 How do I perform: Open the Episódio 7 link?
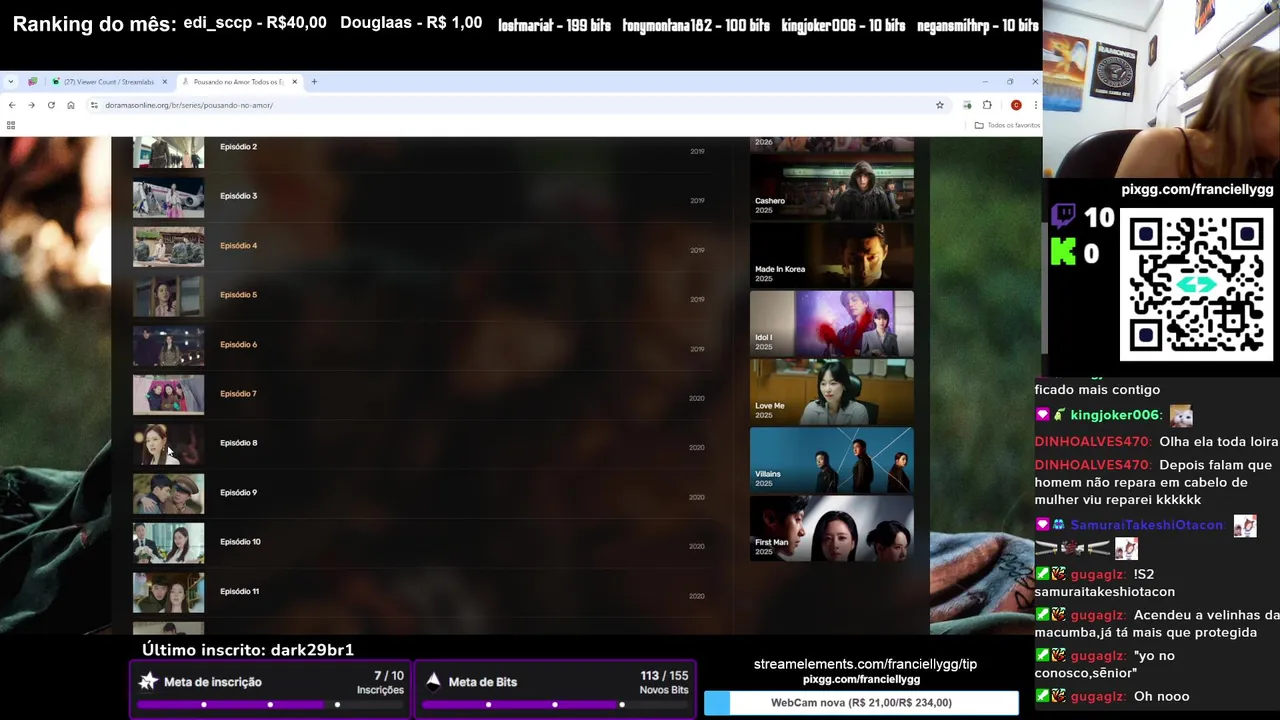pos(238,394)
